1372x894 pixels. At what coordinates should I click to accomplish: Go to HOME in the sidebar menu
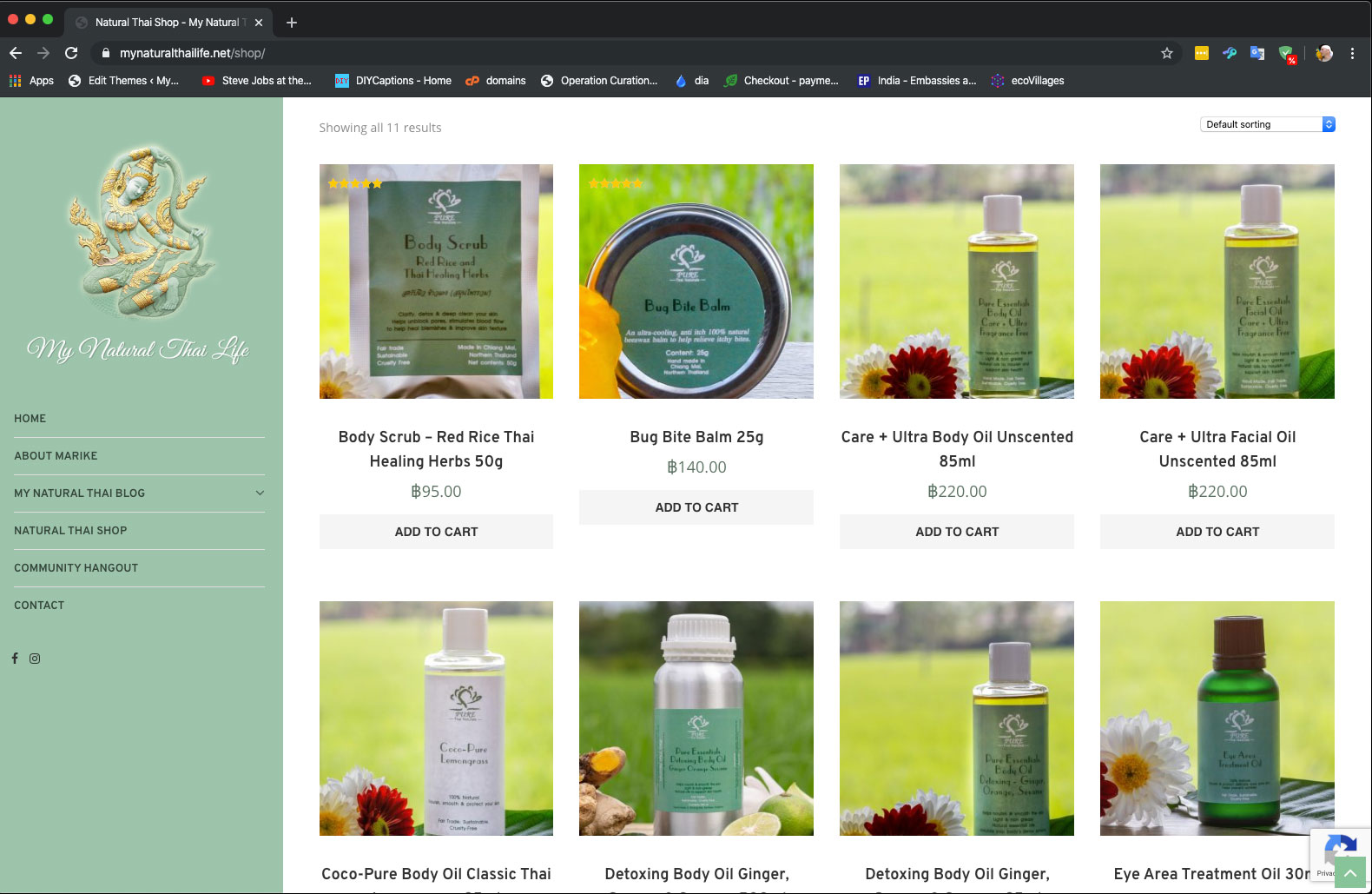pyautogui.click(x=30, y=419)
